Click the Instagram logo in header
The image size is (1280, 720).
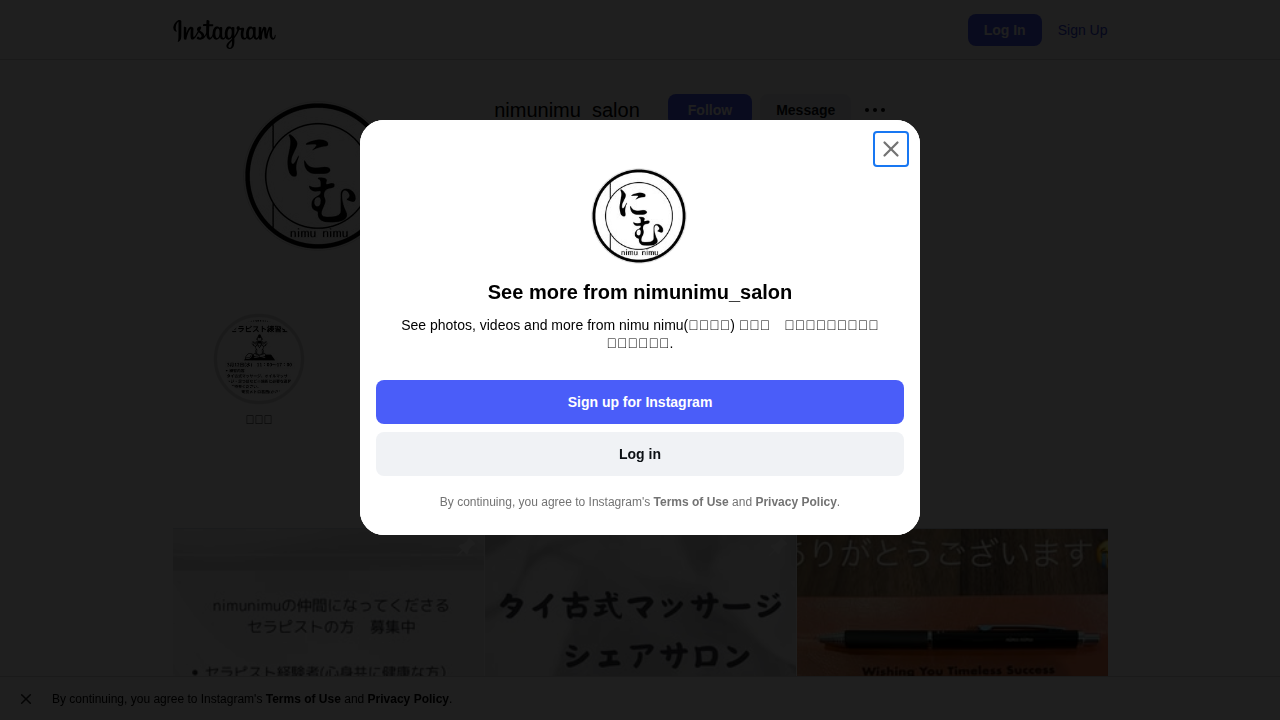tap(224, 32)
